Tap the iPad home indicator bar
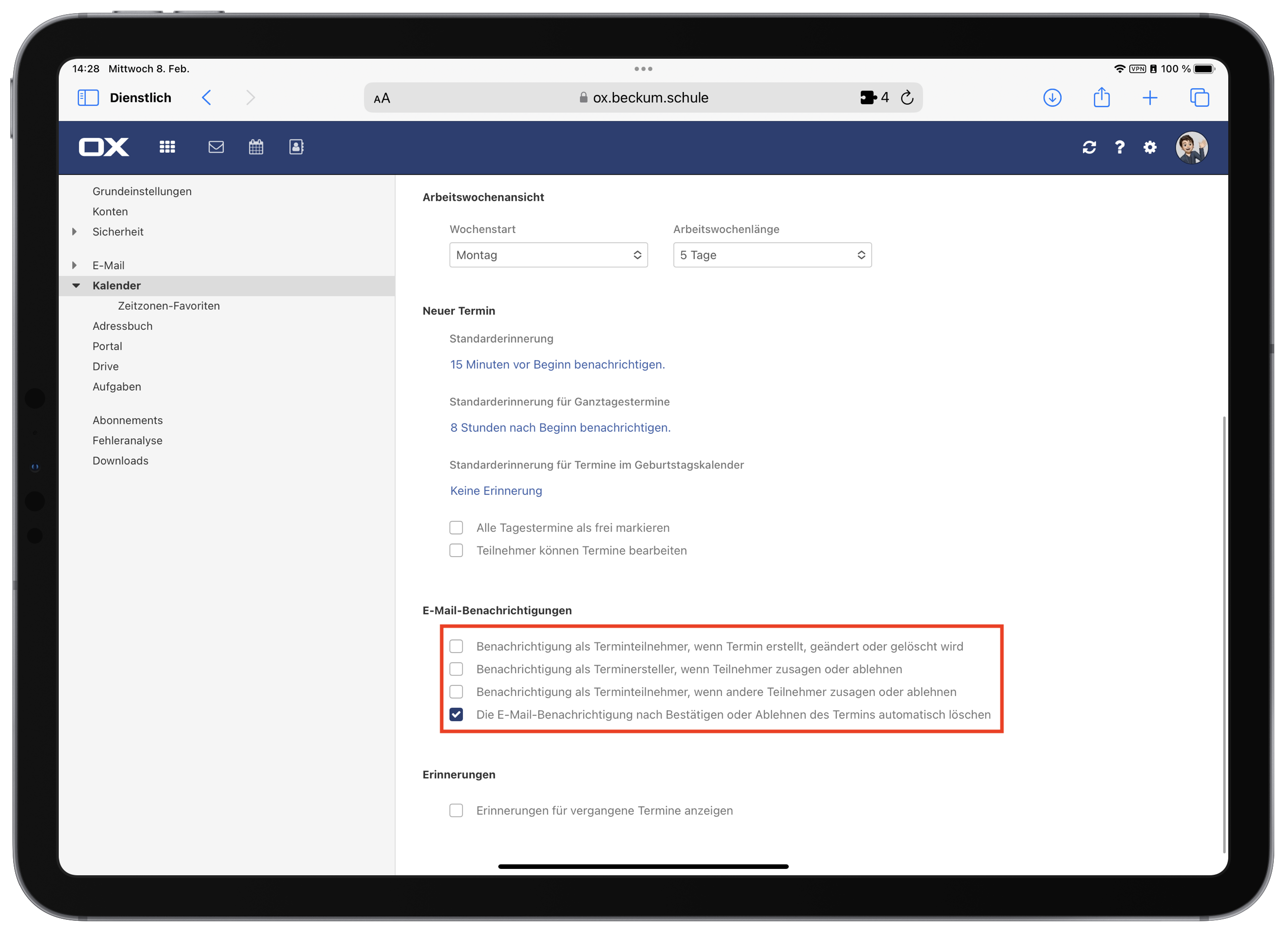This screenshot has width=1288, height=934. pyautogui.click(x=643, y=866)
